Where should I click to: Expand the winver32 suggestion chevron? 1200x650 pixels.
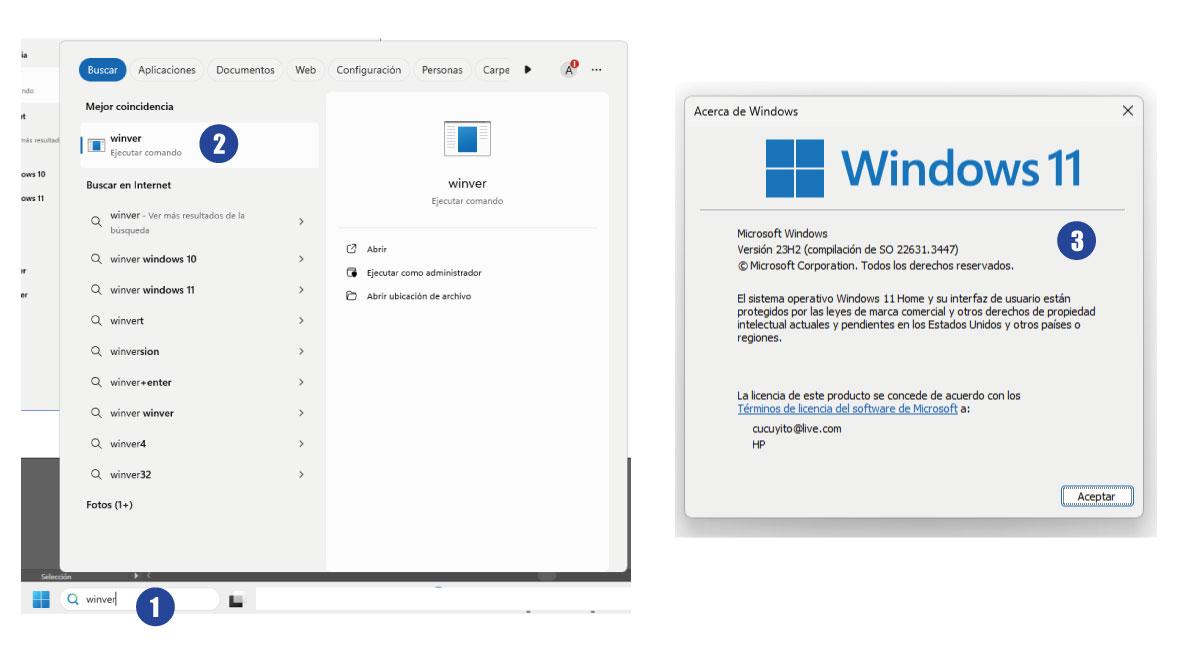pos(301,474)
